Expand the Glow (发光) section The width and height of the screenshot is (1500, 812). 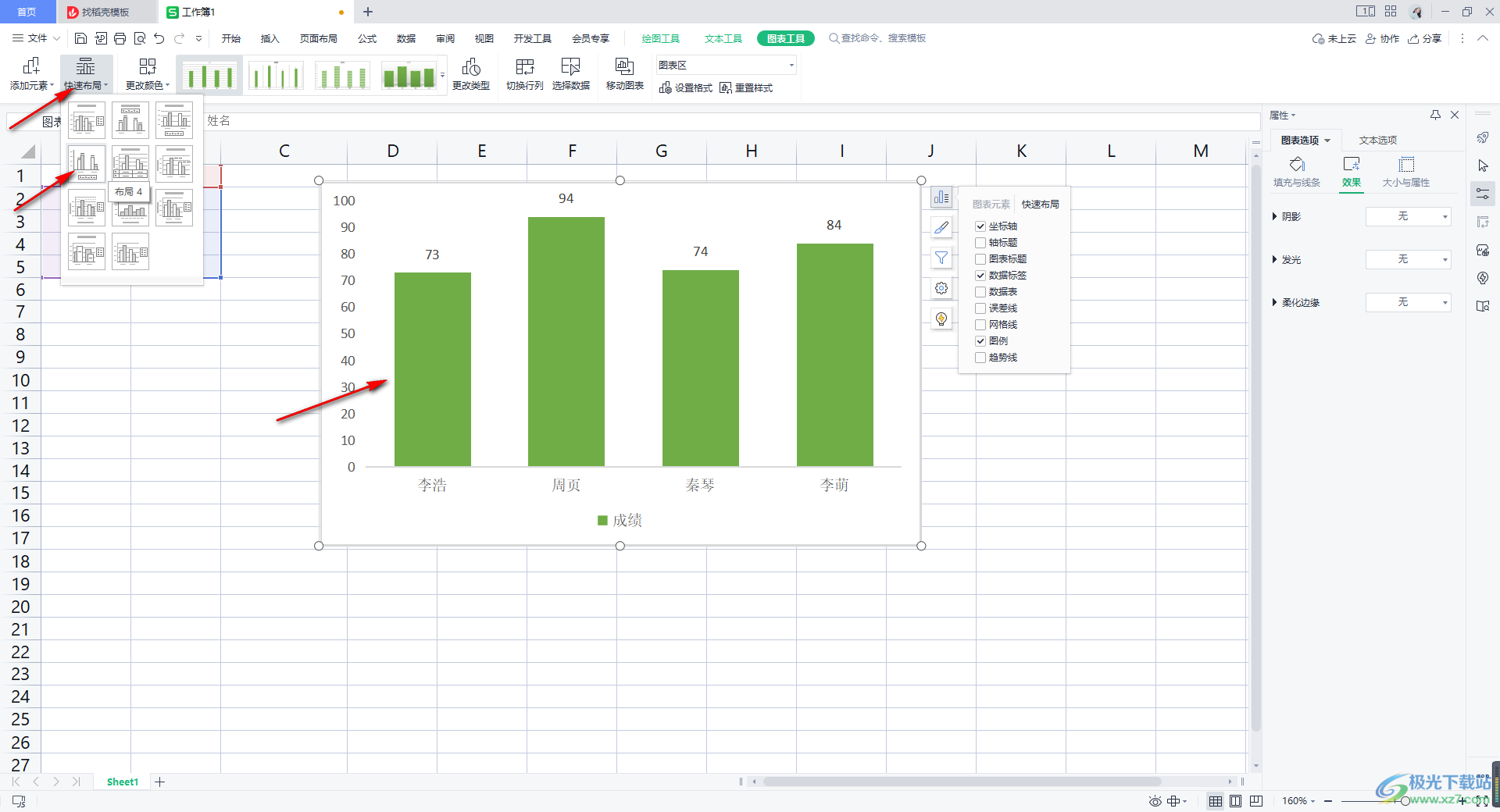[x=1275, y=259]
